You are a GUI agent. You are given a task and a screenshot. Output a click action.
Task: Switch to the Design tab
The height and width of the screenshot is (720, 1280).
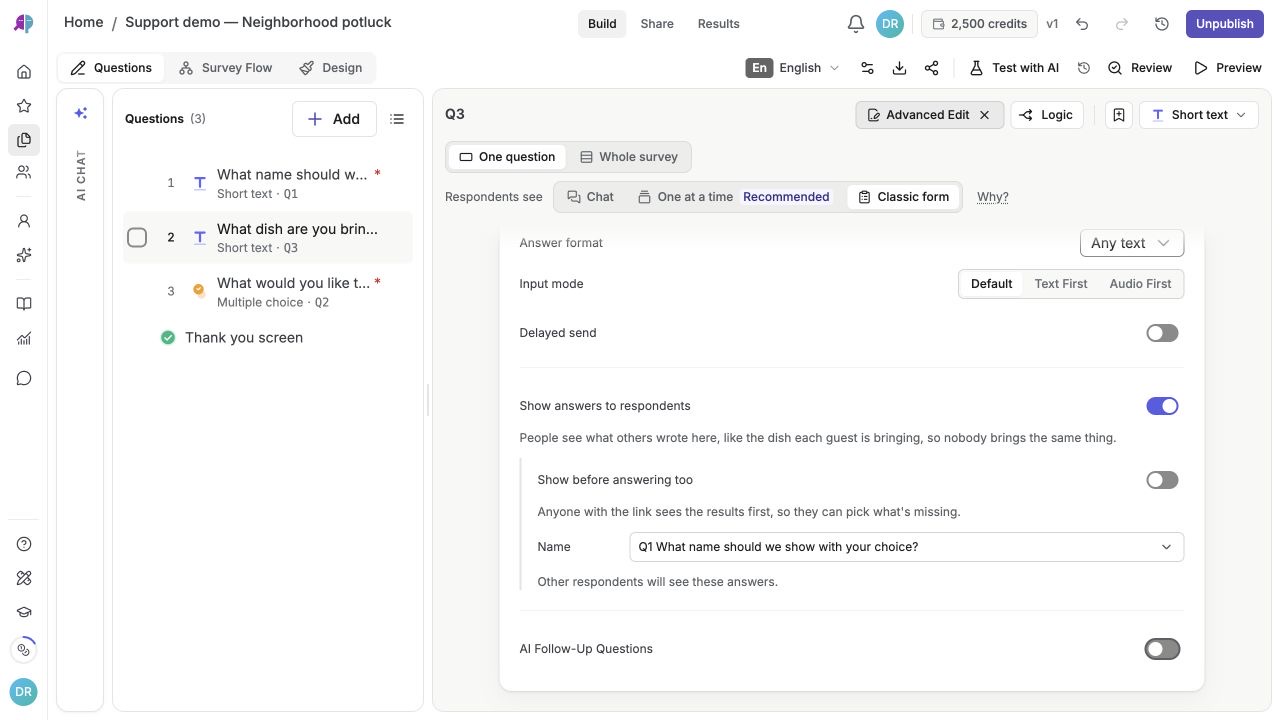[331, 68]
